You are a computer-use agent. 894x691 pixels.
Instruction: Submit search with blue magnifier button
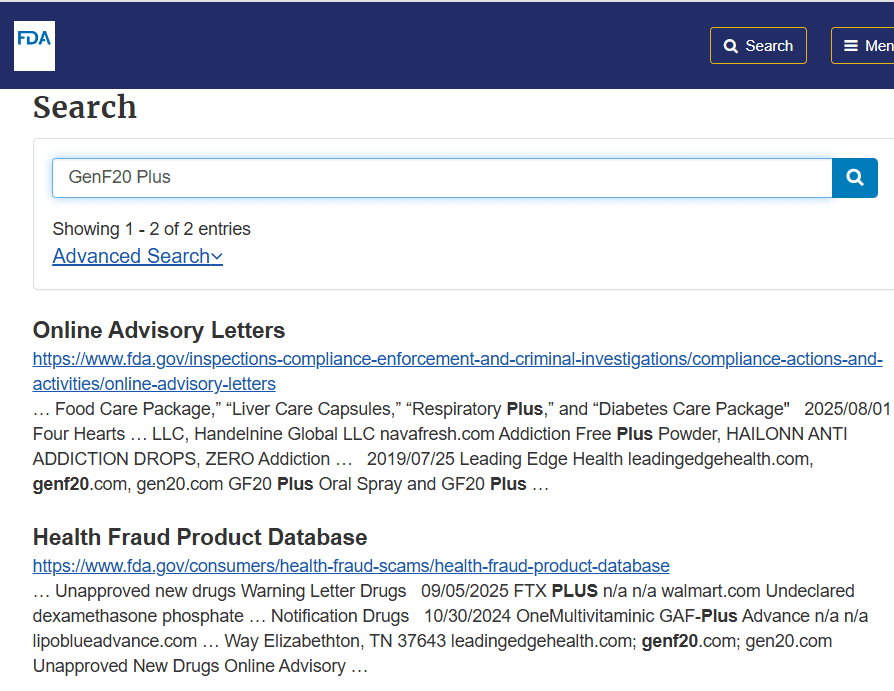(x=855, y=178)
